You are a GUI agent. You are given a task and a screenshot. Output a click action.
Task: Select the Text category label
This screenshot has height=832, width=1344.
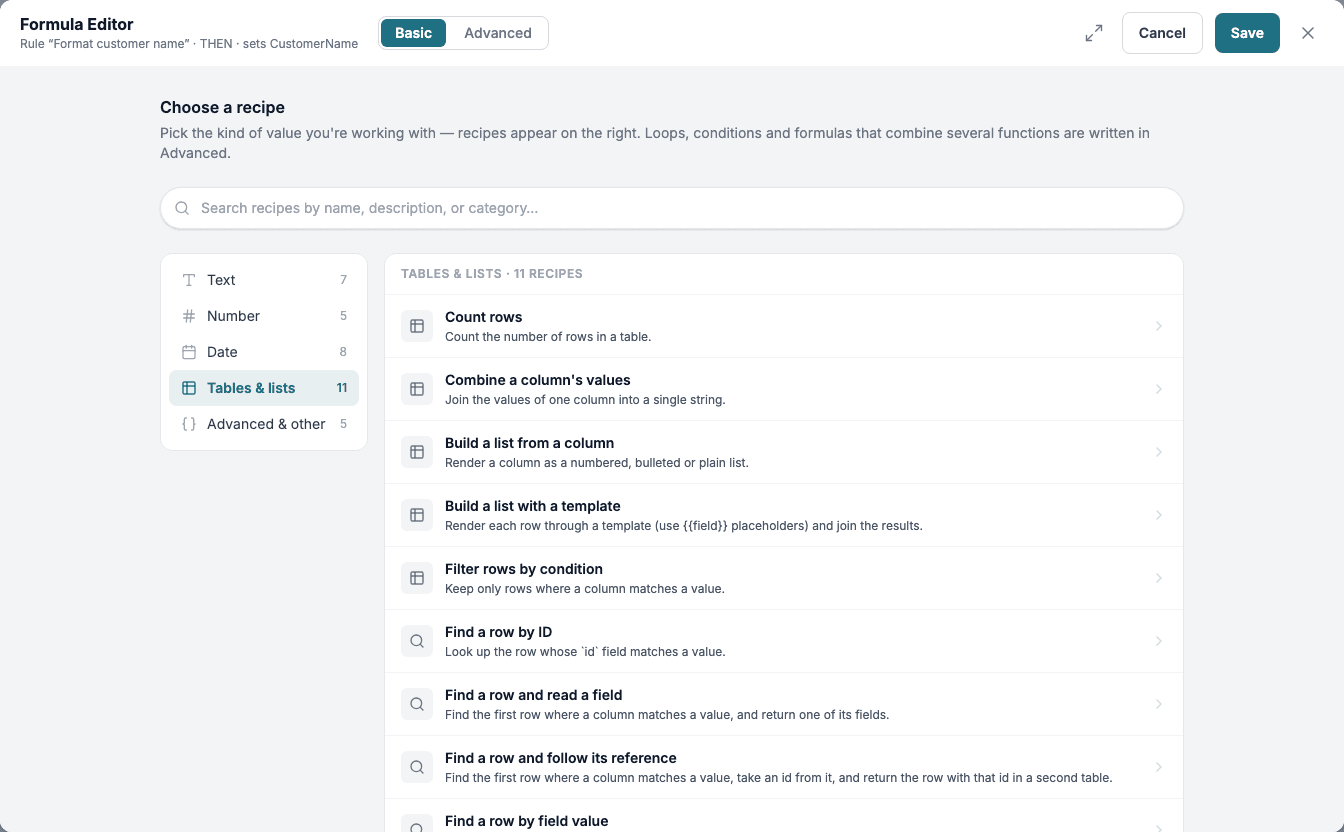pyautogui.click(x=221, y=280)
